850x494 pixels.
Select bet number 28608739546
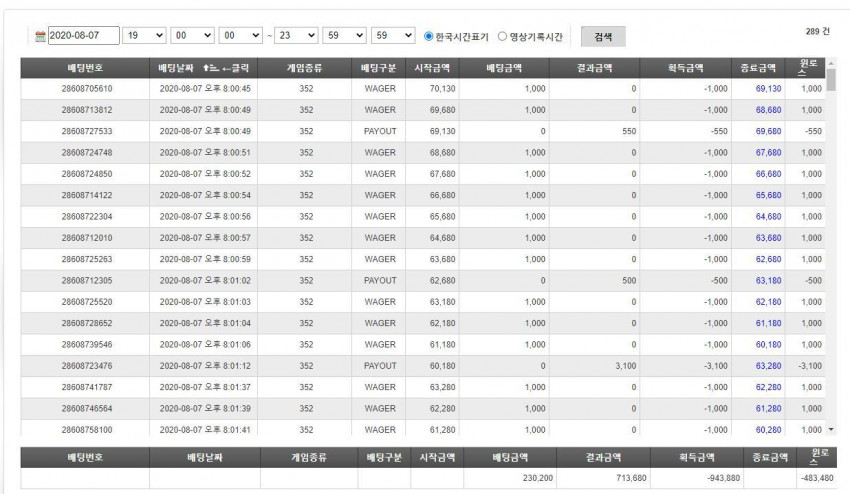pyautogui.click(x=87, y=344)
